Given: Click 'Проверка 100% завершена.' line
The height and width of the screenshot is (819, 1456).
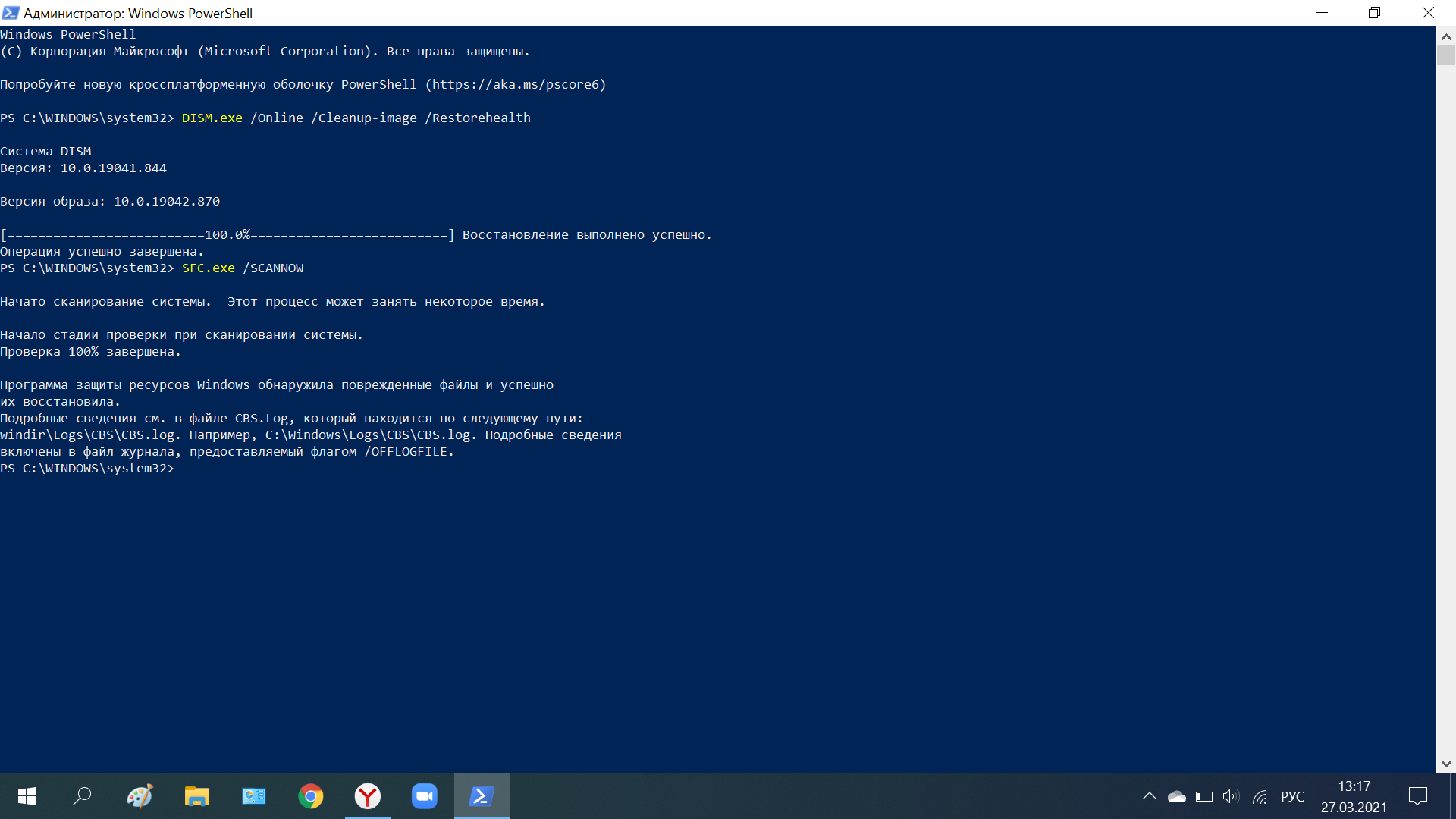Looking at the screenshot, I should (x=90, y=351).
